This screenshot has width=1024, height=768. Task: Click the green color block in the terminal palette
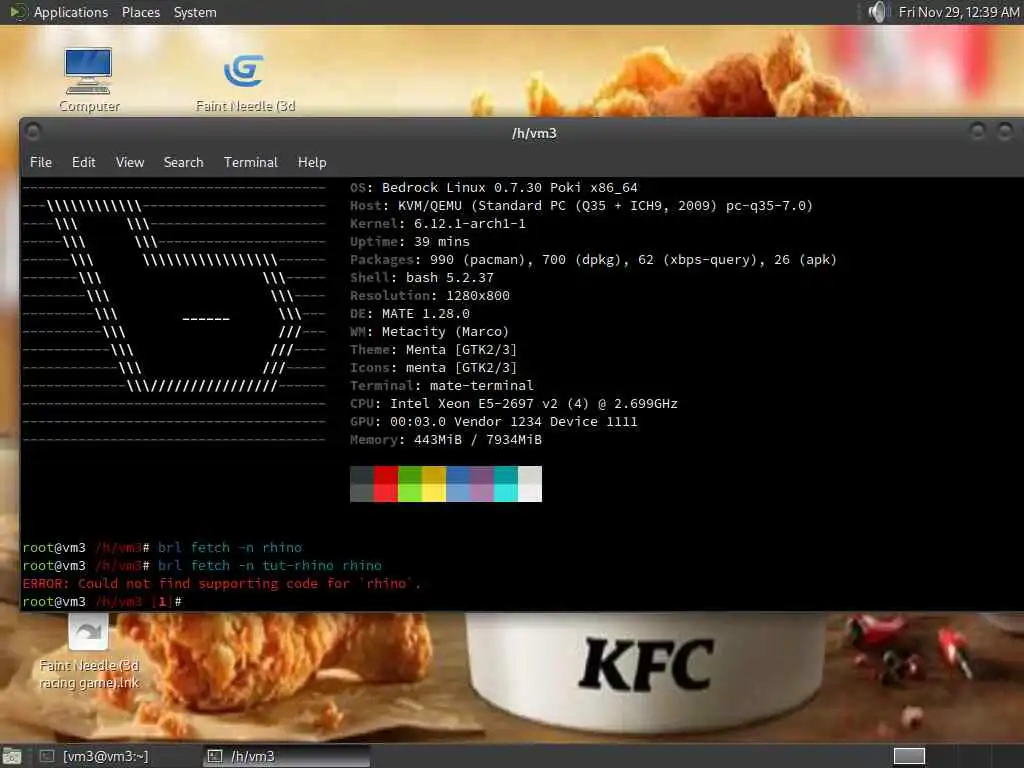(x=410, y=484)
